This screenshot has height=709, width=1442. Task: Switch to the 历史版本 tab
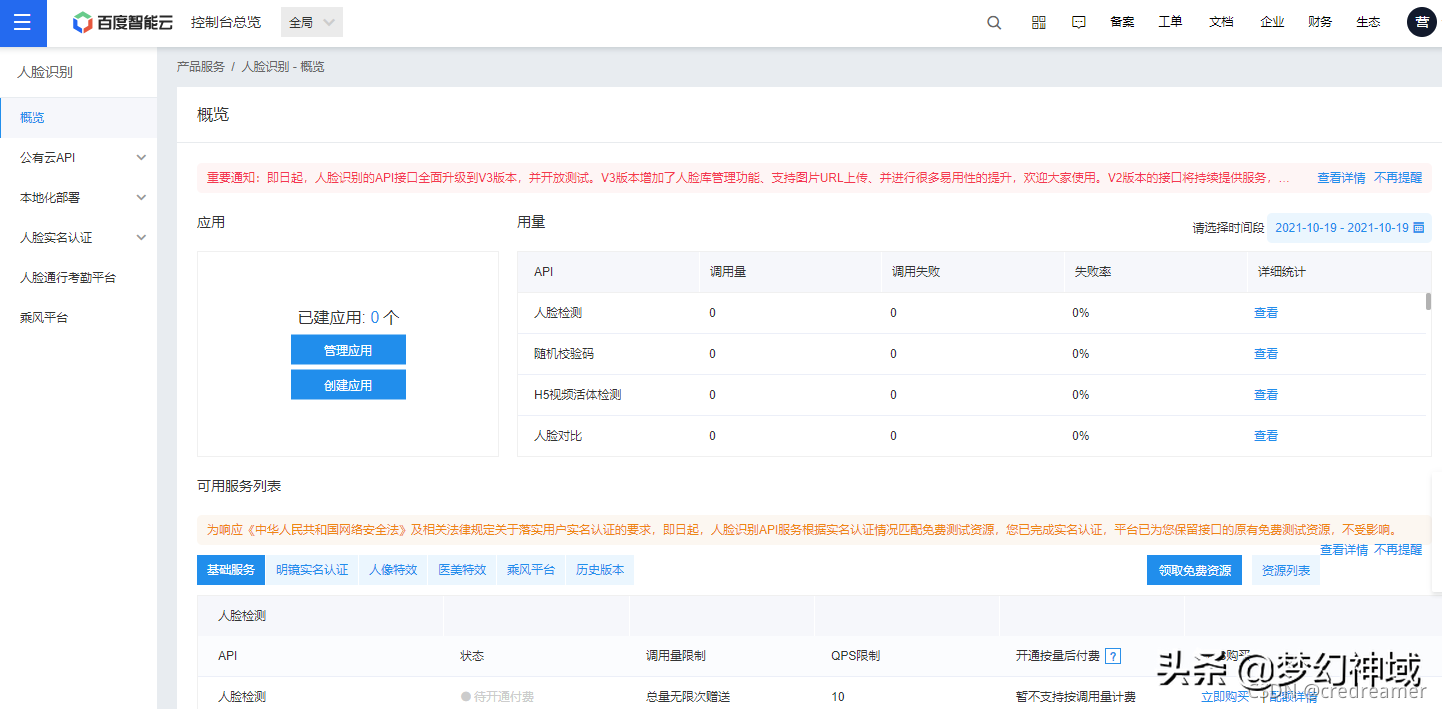coord(600,570)
